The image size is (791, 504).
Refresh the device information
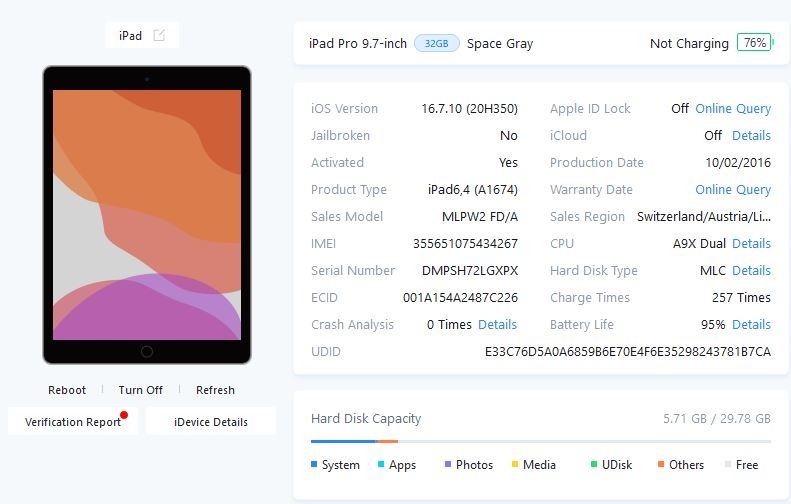click(x=215, y=390)
